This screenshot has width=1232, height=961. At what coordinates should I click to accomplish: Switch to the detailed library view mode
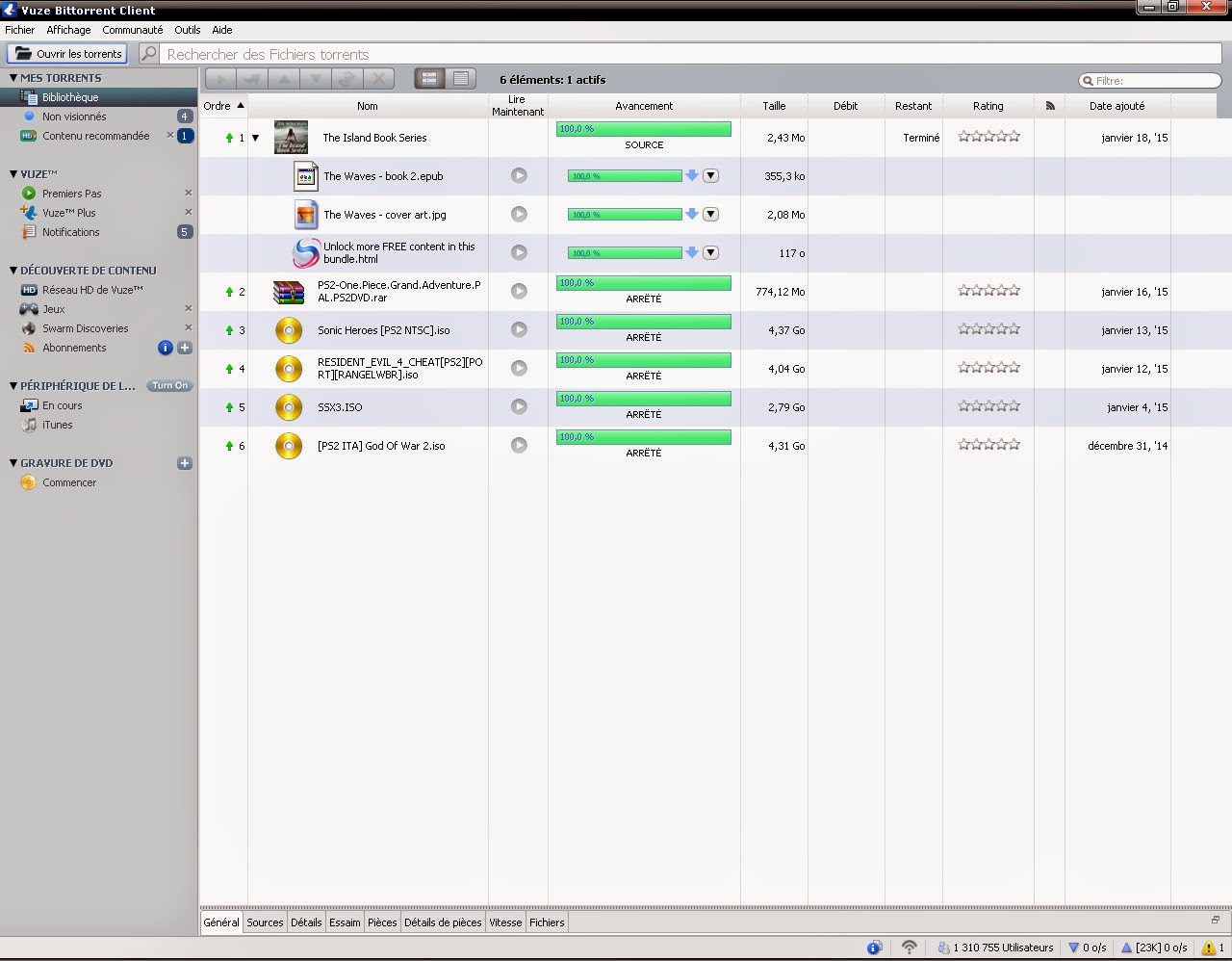tap(429, 79)
